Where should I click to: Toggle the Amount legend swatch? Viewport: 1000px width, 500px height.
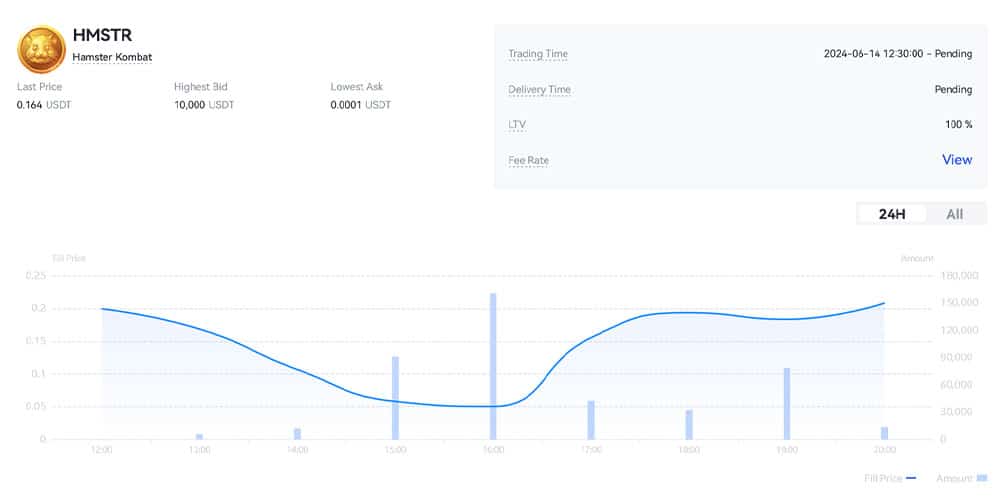(981, 478)
